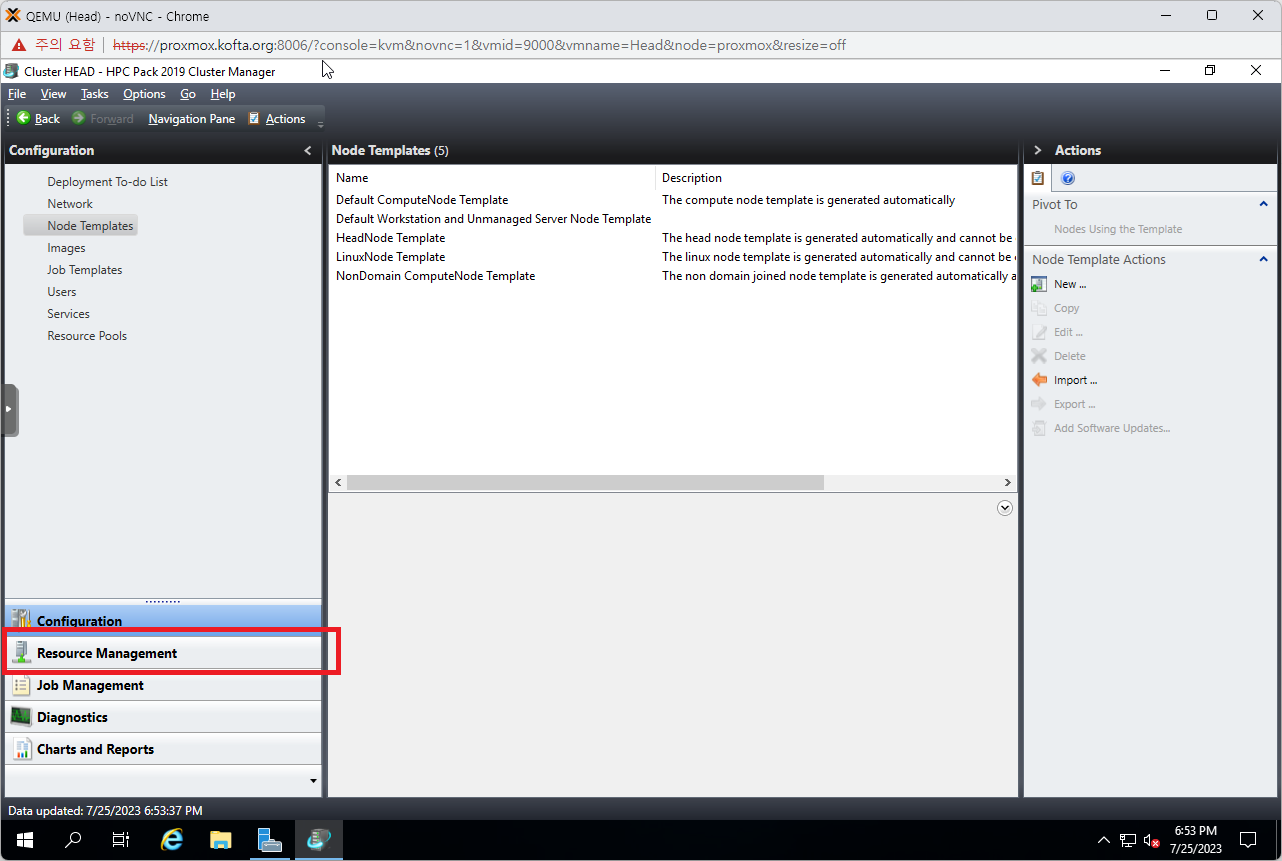Click the Import template arrow icon
The image size is (1282, 861).
click(1039, 380)
